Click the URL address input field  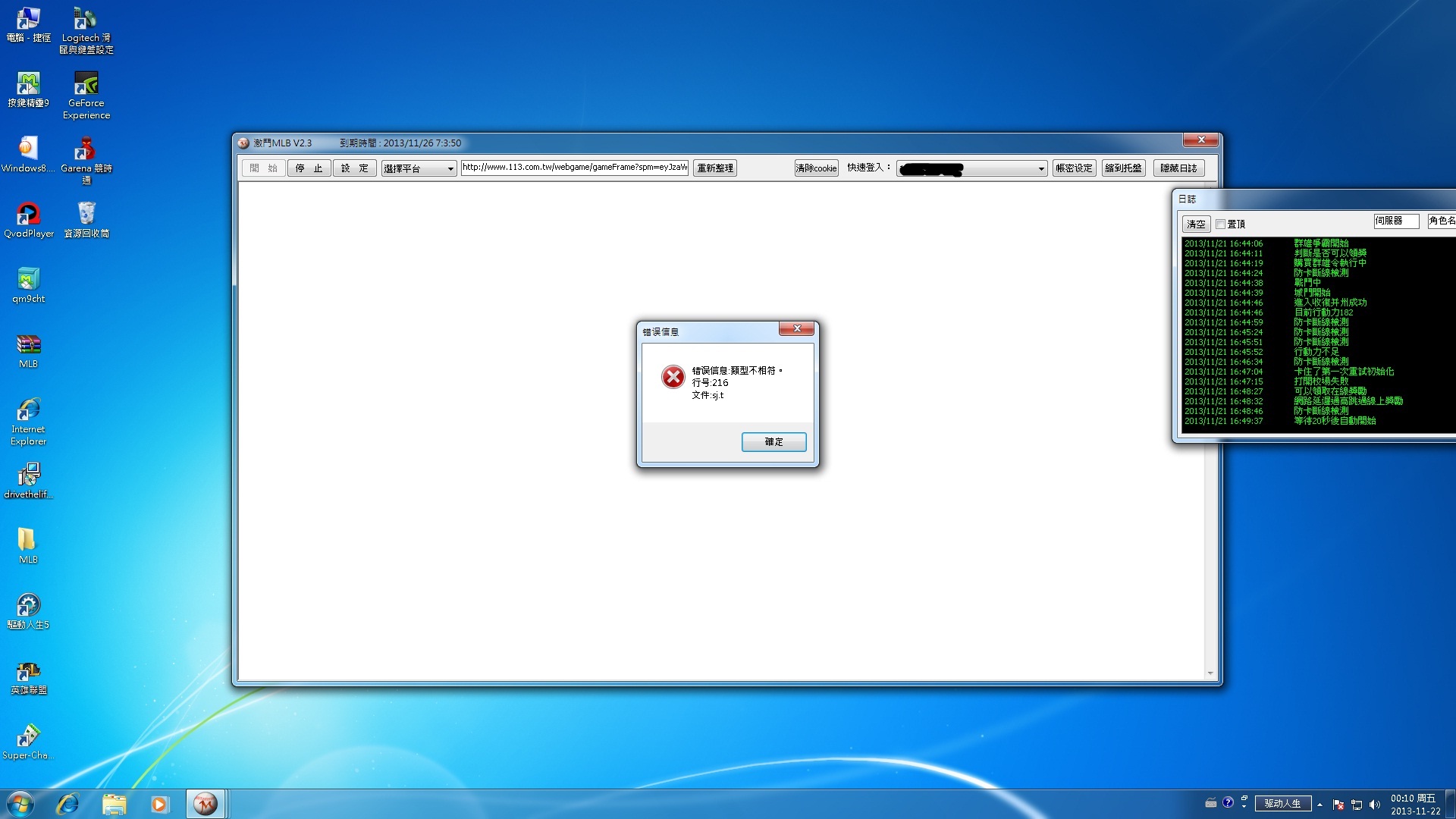click(x=575, y=168)
